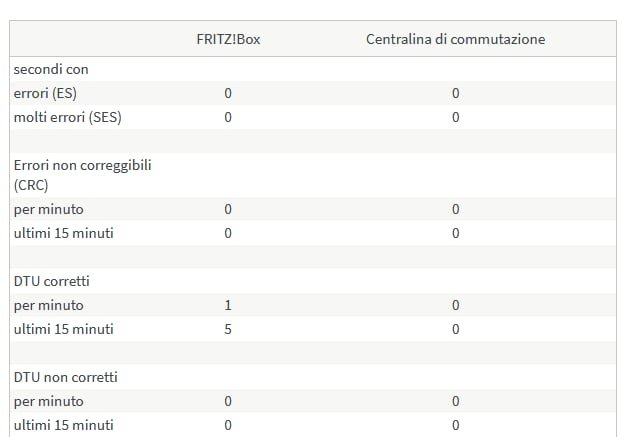Click the DTU corretti section heading
Image resolution: width=622 pixels, height=437 pixels.
click(x=52, y=281)
